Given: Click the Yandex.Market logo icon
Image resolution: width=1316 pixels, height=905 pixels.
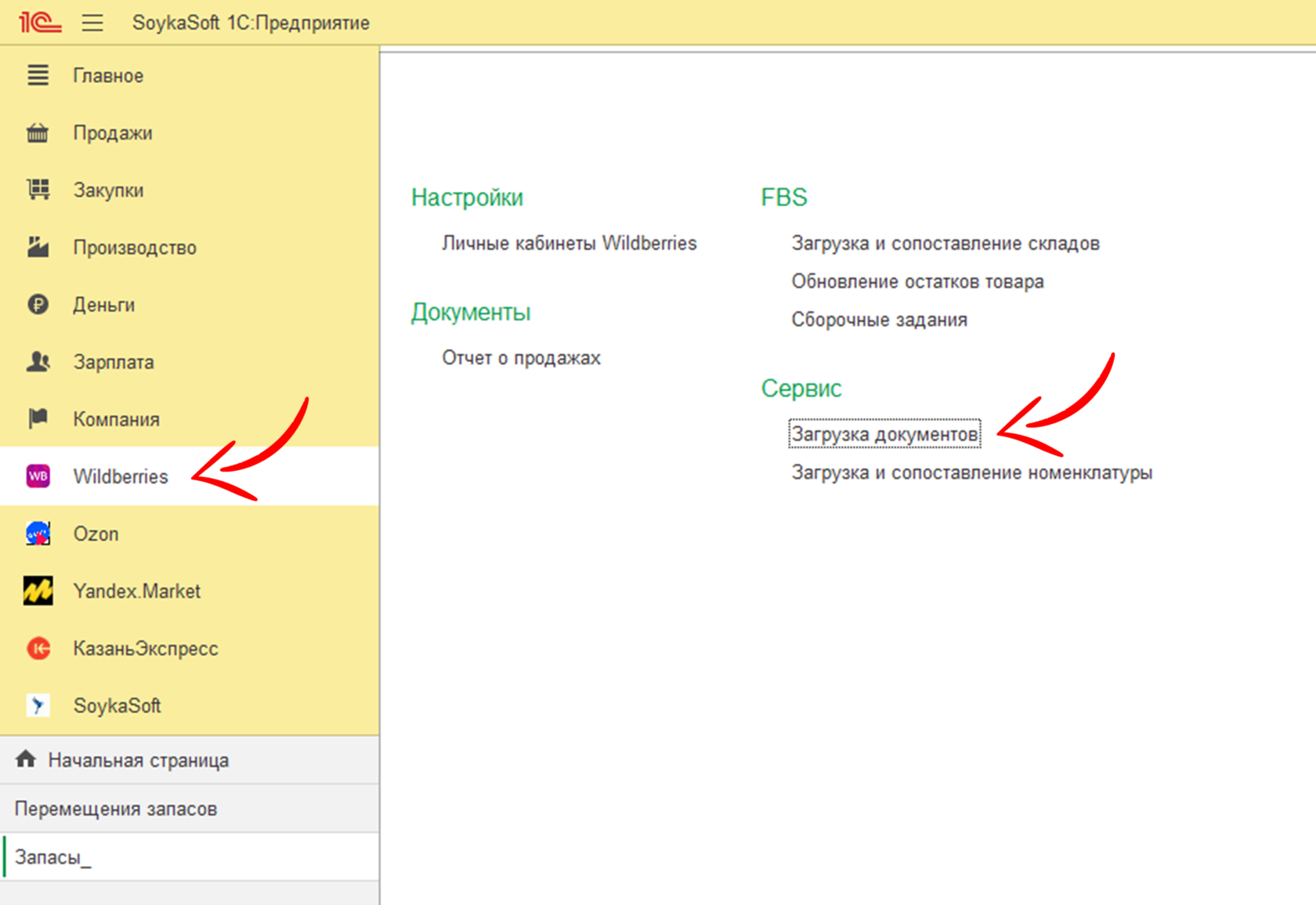Looking at the screenshot, I should (38, 591).
